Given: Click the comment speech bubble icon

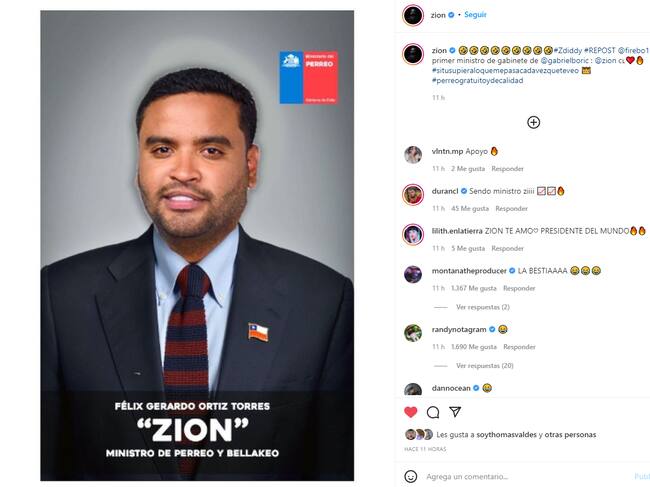Looking at the screenshot, I should tap(433, 412).
